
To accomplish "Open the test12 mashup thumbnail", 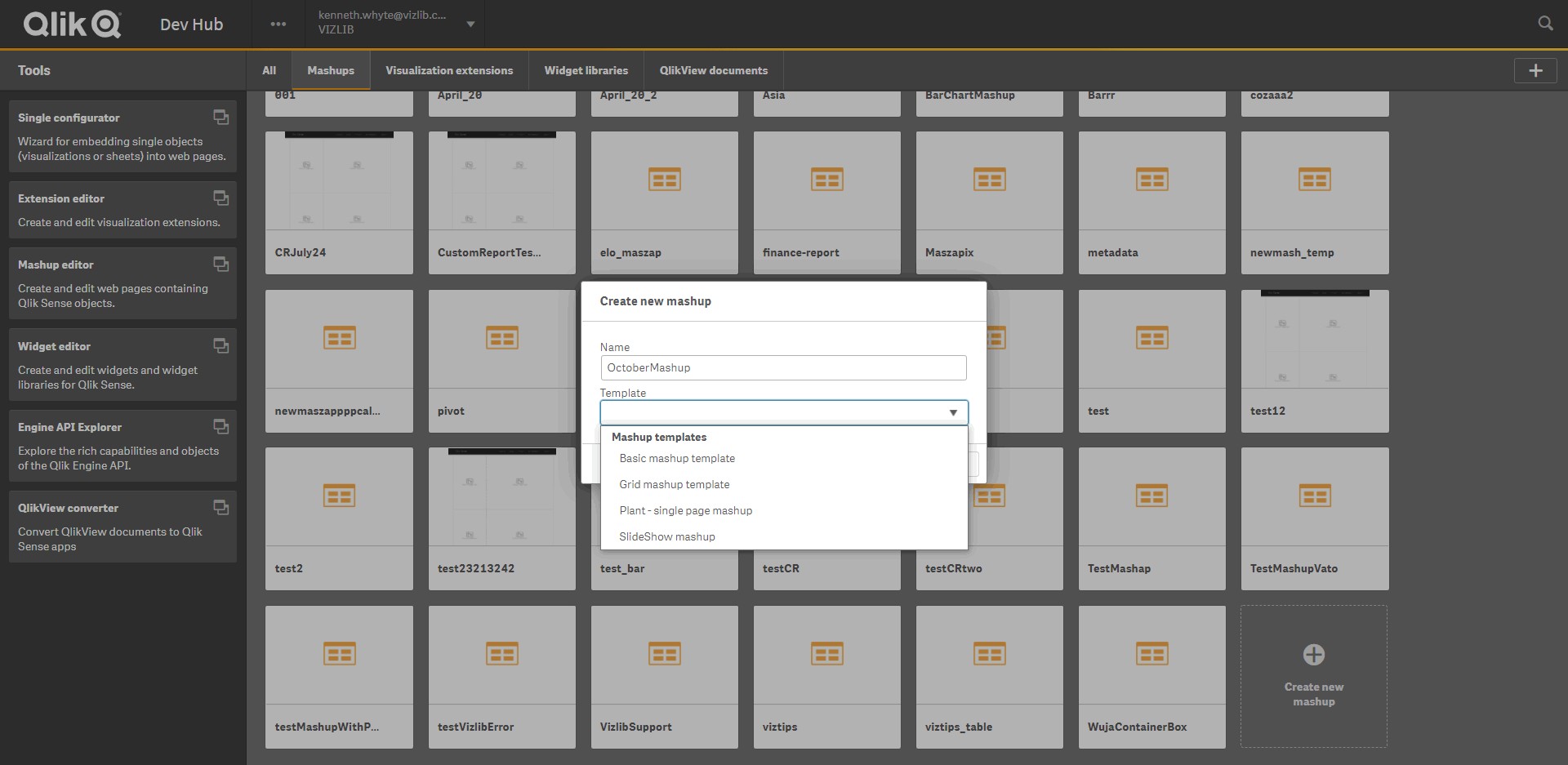I will click(1315, 339).
